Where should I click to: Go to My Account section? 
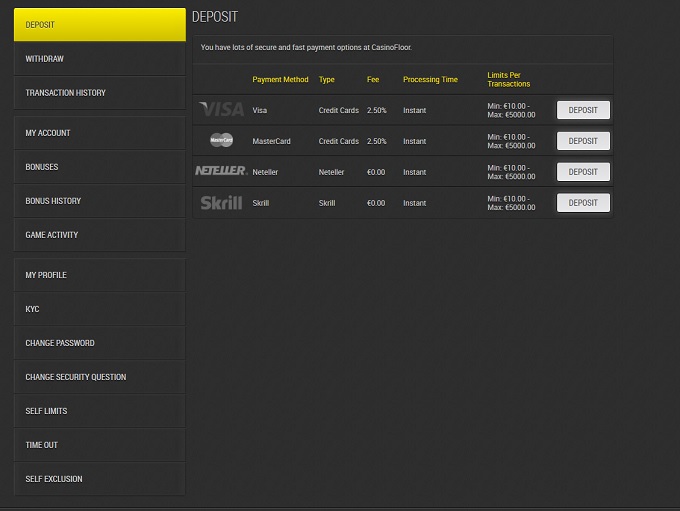tap(99, 133)
